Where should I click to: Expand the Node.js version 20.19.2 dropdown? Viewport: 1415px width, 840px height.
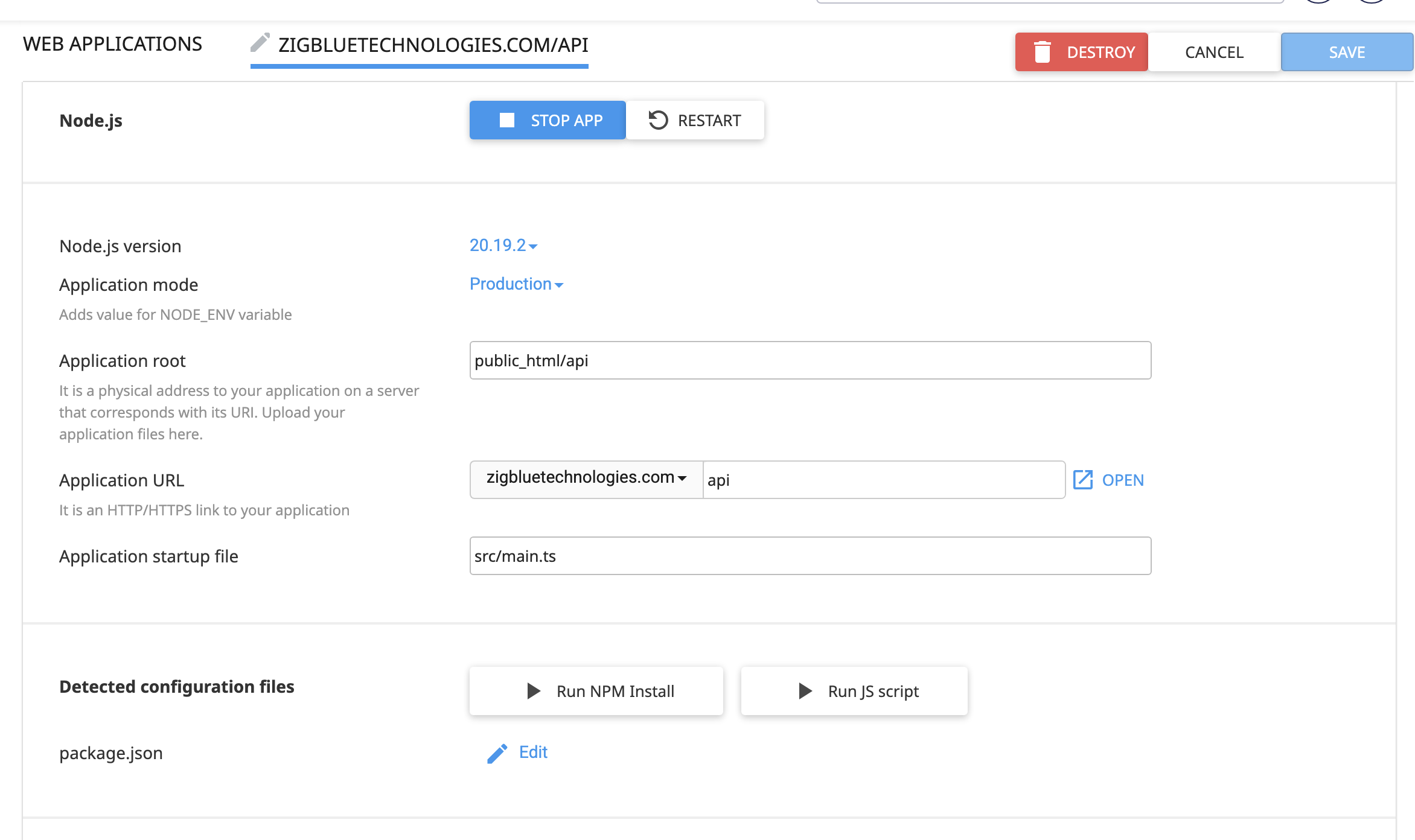click(503, 246)
